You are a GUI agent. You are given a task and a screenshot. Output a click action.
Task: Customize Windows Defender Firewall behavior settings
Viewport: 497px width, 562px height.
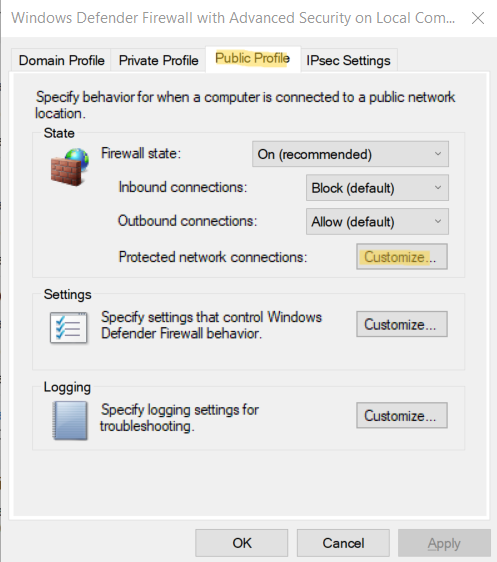coord(402,324)
